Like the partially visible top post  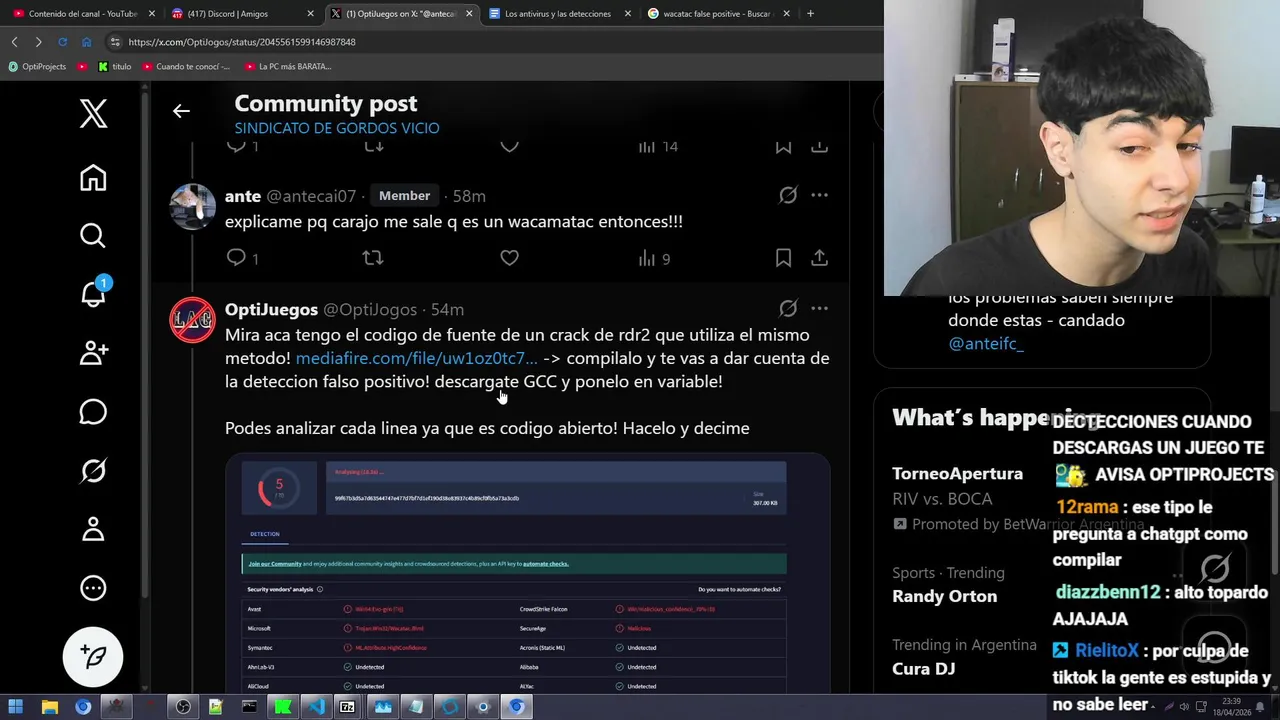(509, 146)
